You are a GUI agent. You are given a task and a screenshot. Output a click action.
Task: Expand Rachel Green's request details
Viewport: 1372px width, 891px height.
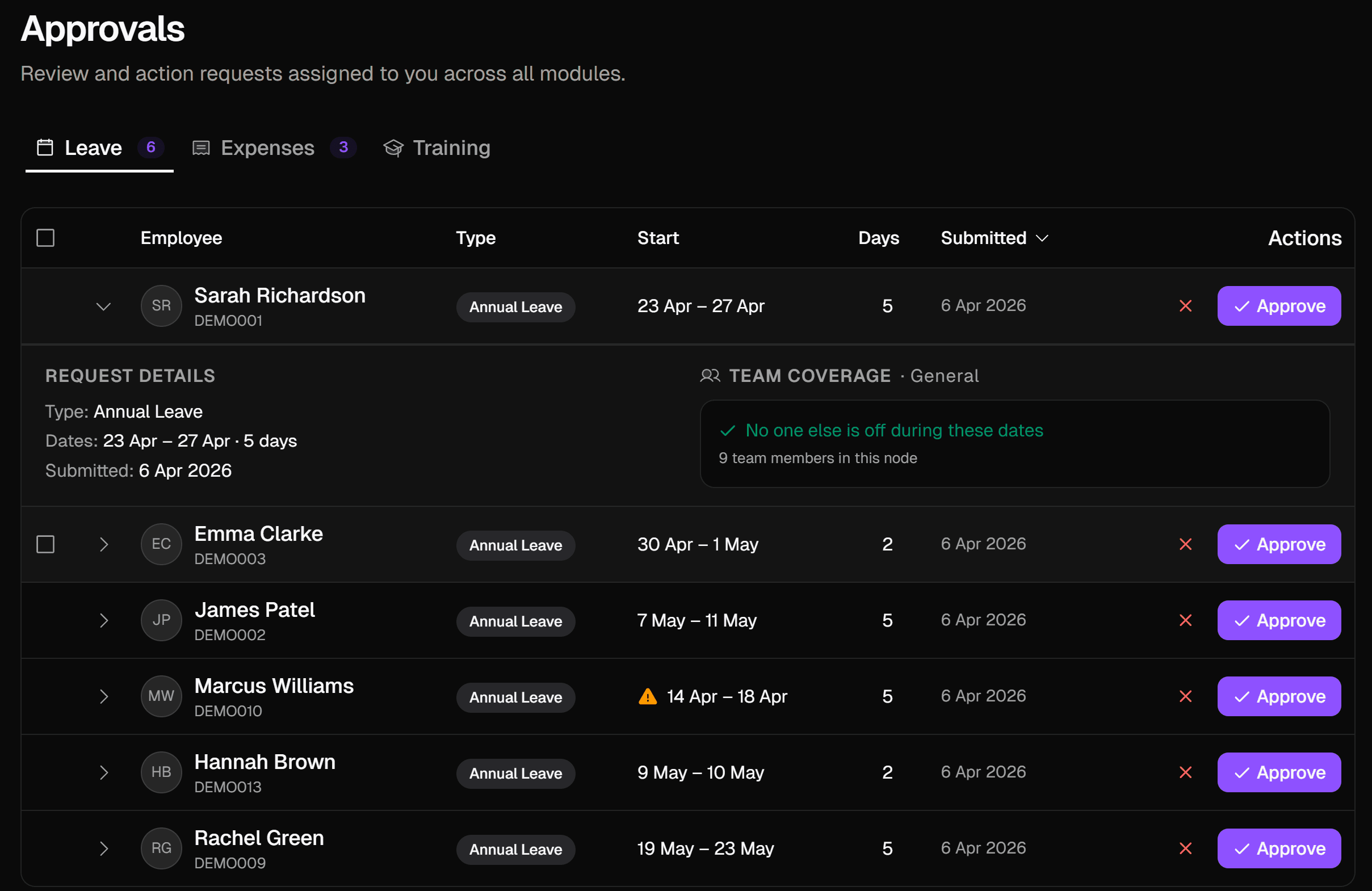(x=103, y=848)
